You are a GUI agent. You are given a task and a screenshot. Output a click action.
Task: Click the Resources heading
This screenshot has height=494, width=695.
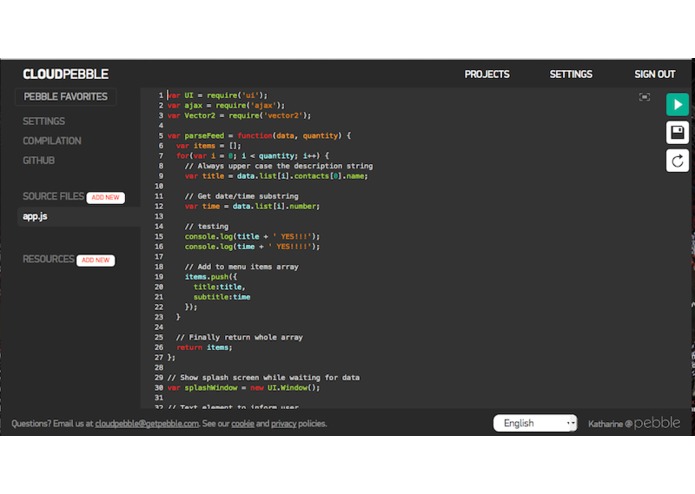click(x=48, y=259)
